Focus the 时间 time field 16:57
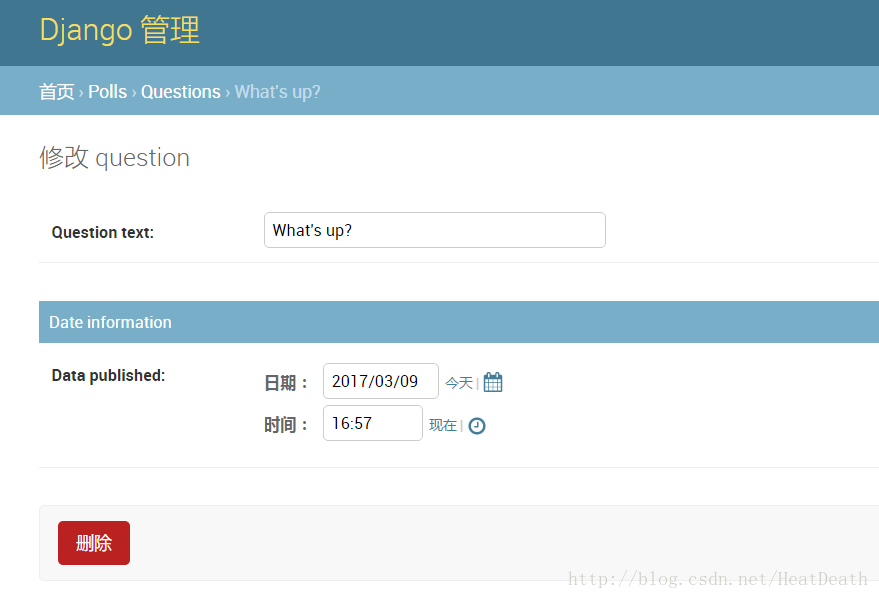Viewport: 879px width, 599px height. click(x=373, y=423)
